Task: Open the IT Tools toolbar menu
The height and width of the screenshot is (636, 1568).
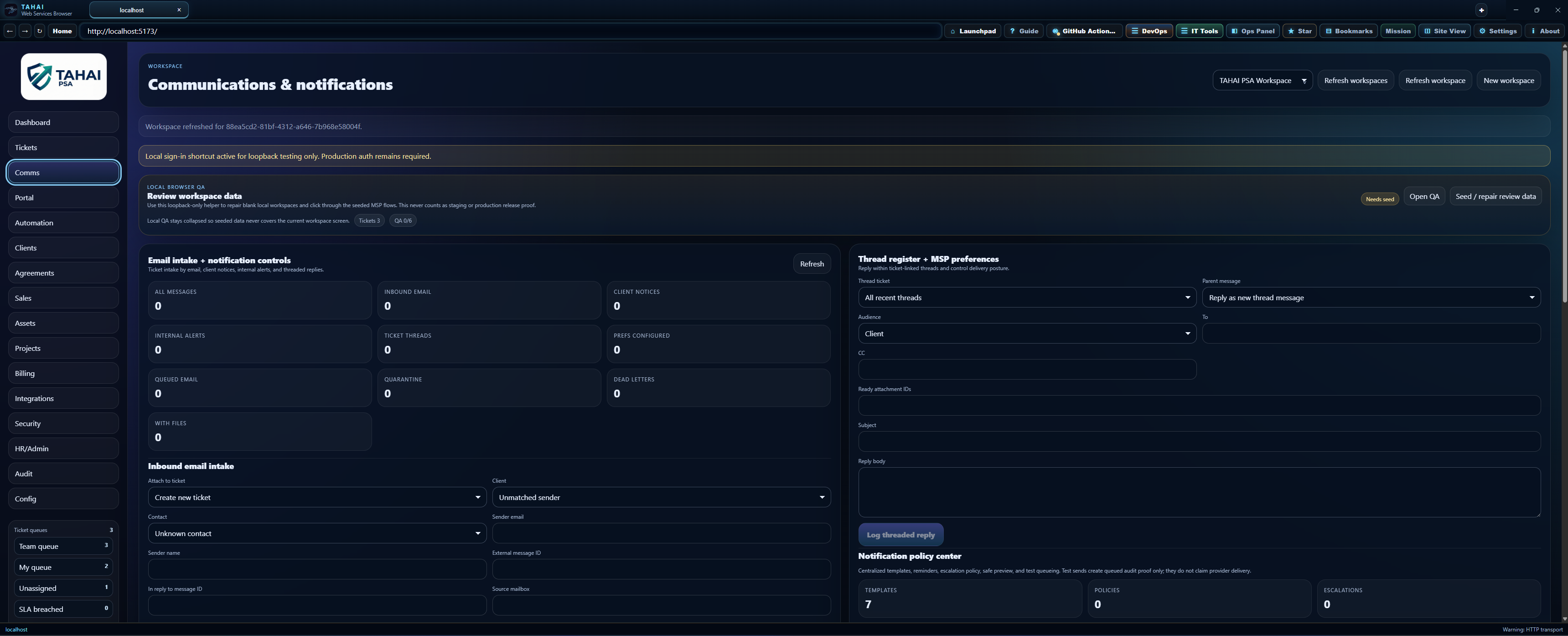Action: (x=1199, y=31)
